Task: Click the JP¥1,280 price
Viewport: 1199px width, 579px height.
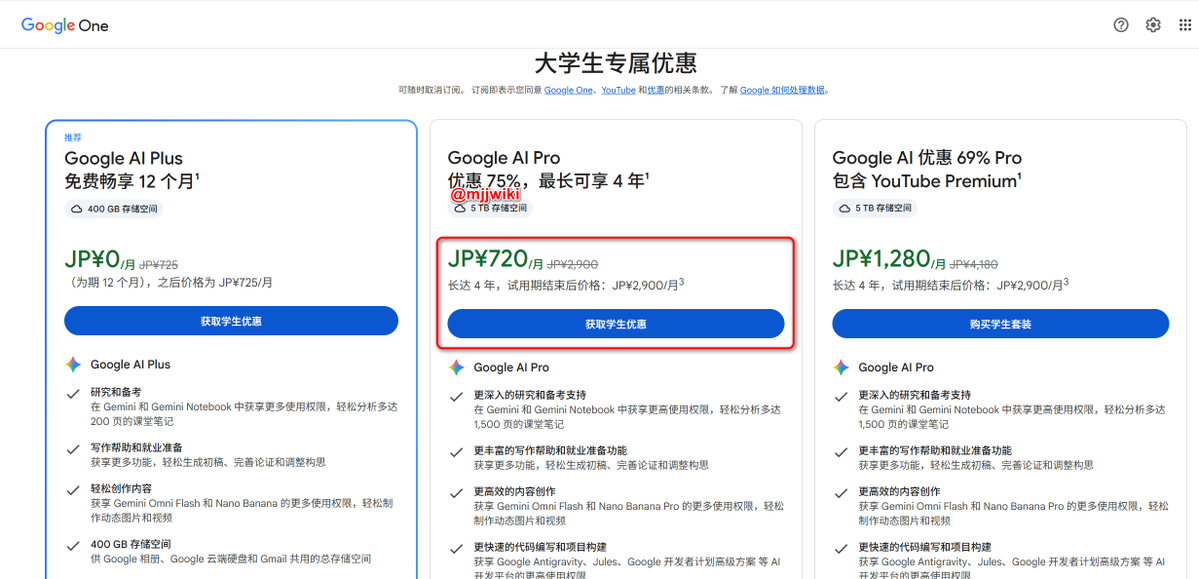Action: pyautogui.click(x=880, y=259)
